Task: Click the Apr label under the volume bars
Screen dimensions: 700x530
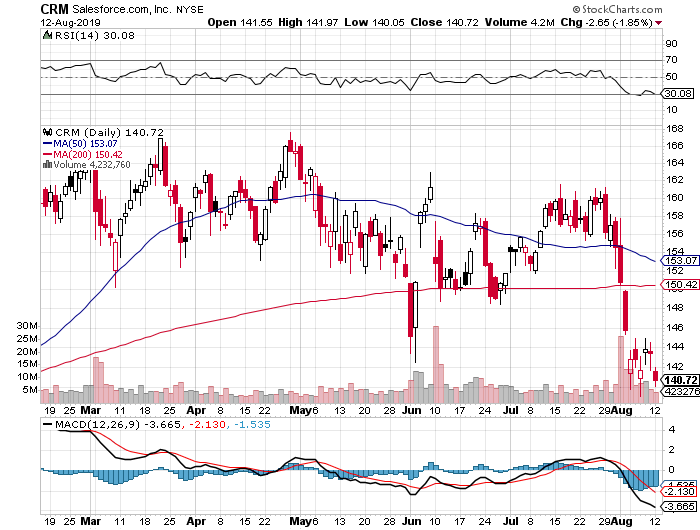Action: (x=196, y=410)
